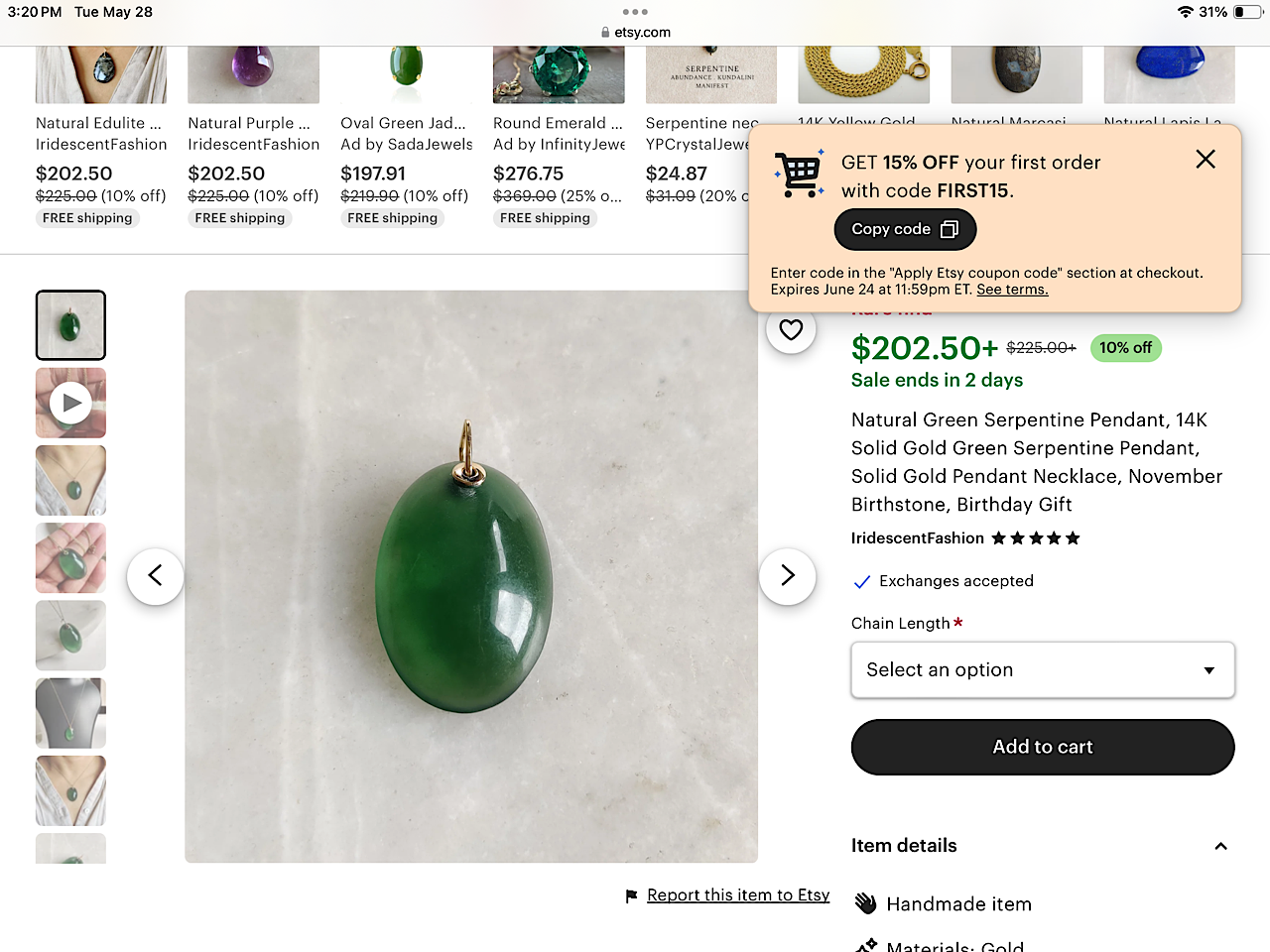The image size is (1270, 952).
Task: Tap the flag icon to report item
Action: click(631, 896)
